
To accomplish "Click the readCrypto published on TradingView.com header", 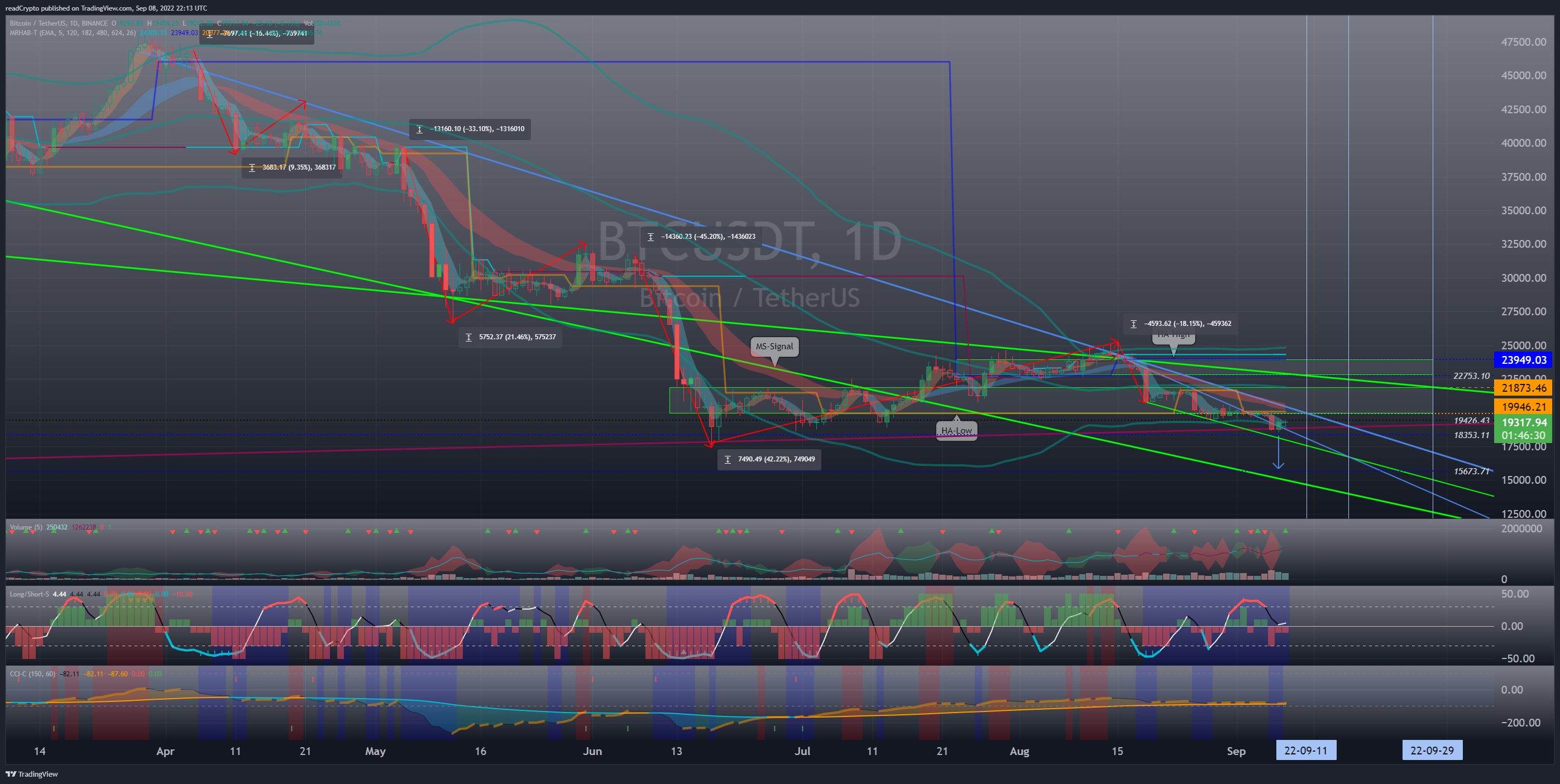I will tap(106, 8).
